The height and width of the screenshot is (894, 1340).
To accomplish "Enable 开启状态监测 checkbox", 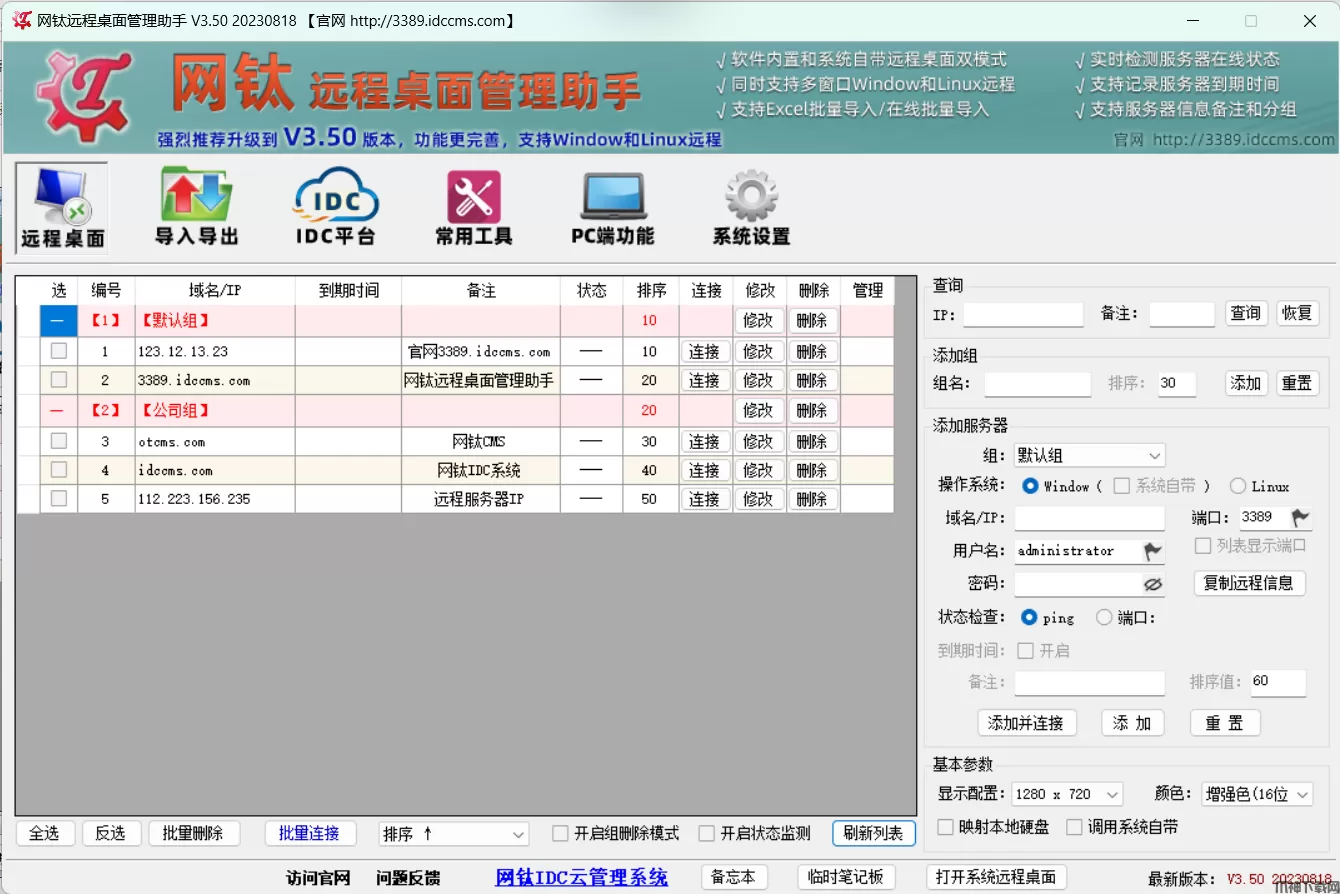I will click(707, 833).
